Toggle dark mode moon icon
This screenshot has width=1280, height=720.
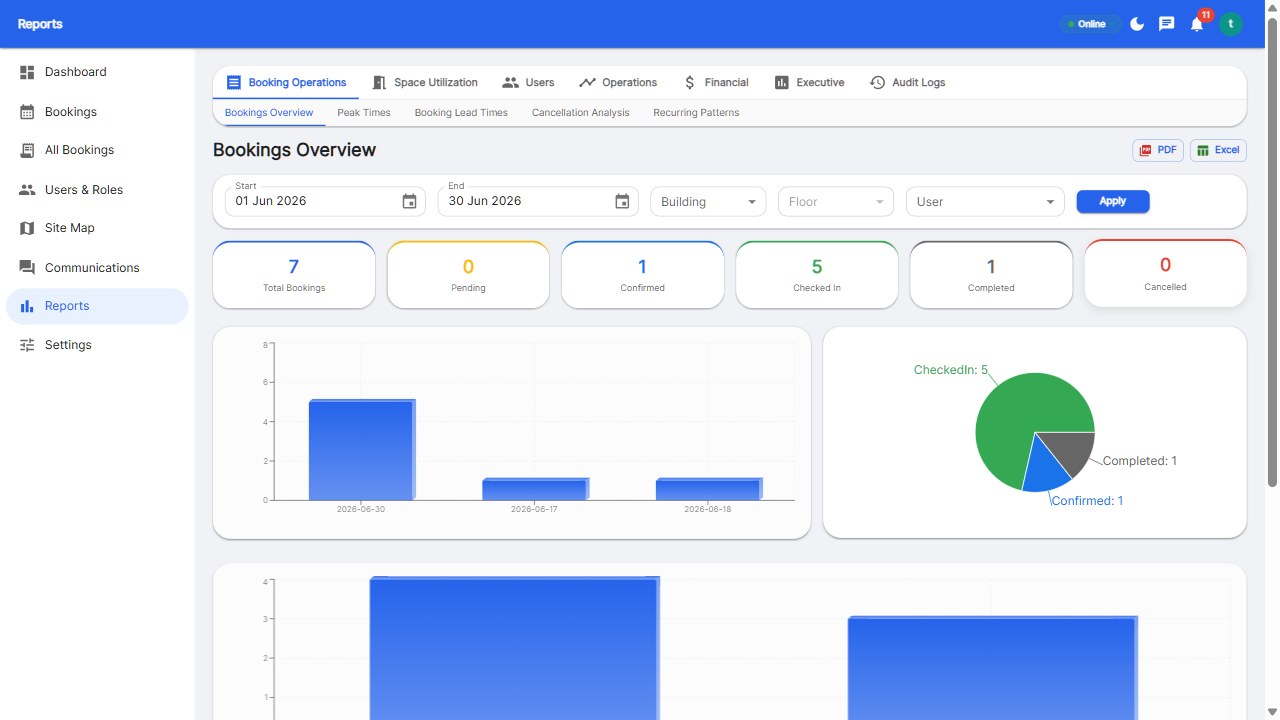(1137, 24)
